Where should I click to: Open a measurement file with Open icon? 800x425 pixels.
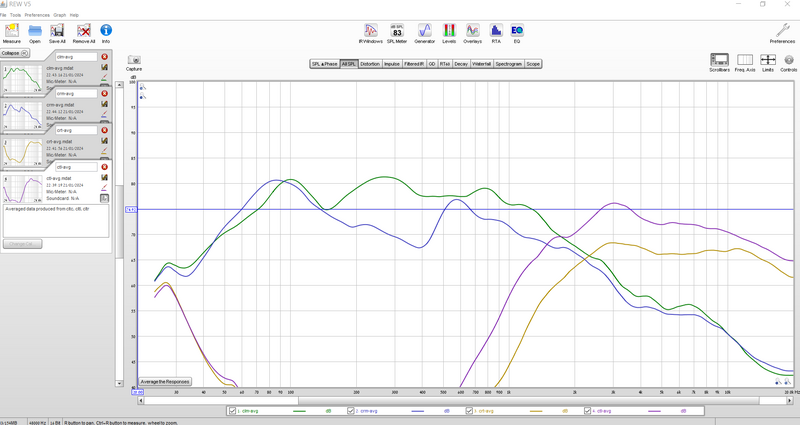point(35,31)
